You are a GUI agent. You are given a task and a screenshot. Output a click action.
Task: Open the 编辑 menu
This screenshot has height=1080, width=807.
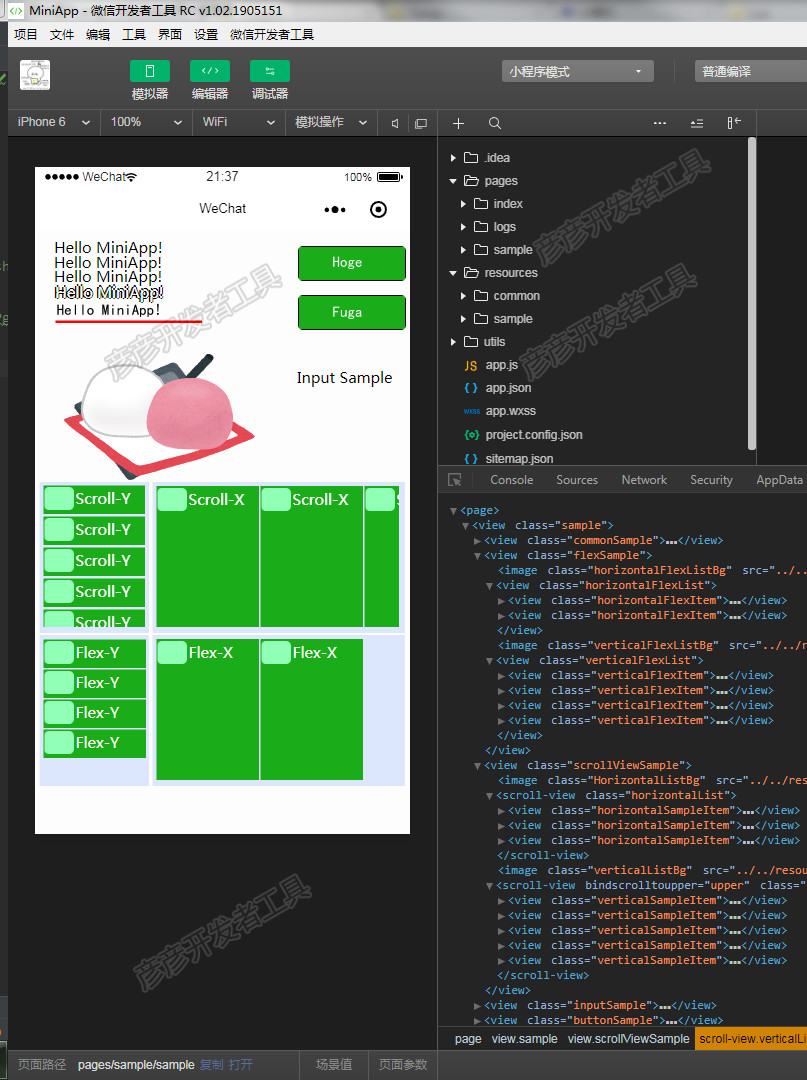[x=98, y=34]
